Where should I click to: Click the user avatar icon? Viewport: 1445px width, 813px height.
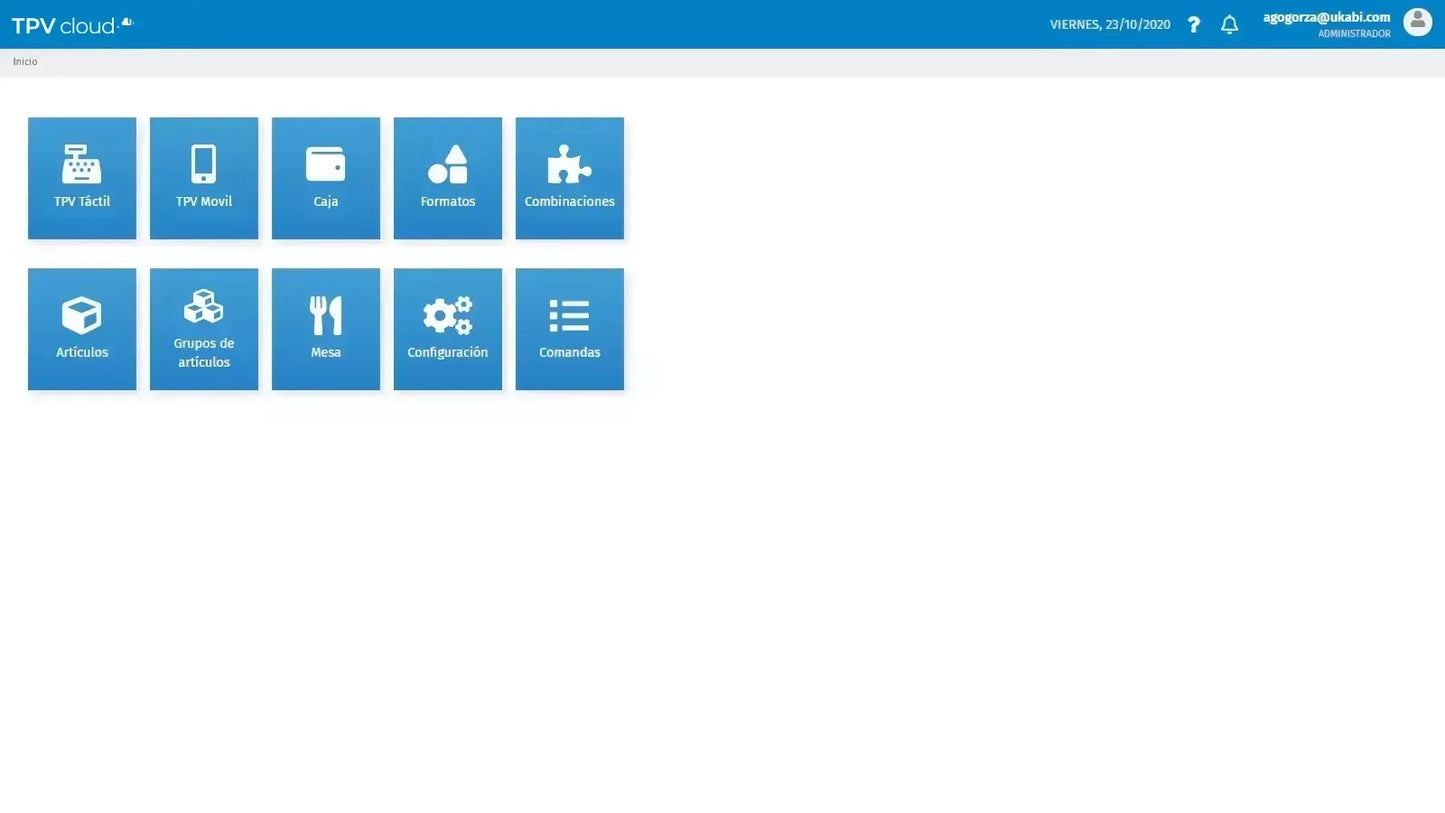(x=1417, y=21)
